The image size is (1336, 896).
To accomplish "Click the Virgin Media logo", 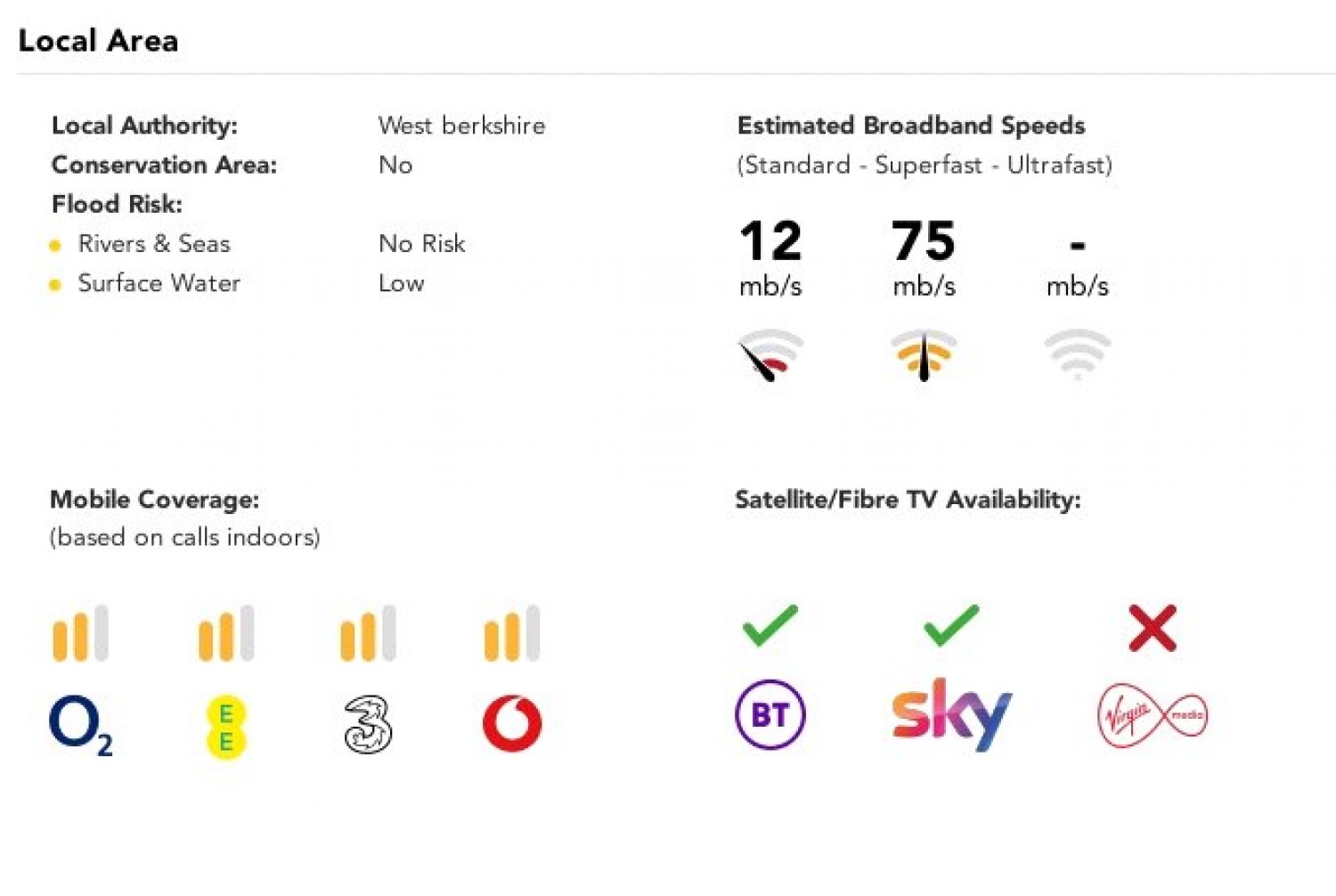I will tap(1153, 714).
